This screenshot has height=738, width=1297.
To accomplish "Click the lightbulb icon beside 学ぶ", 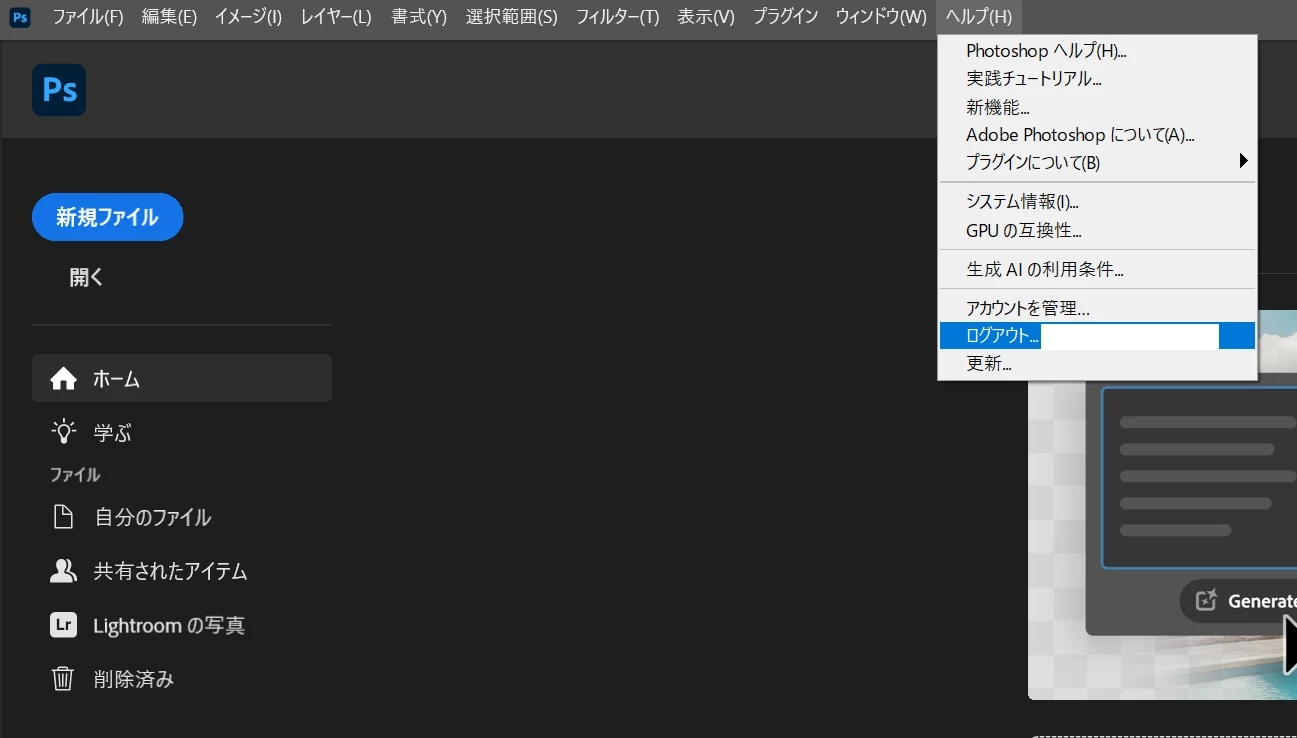I will 63,432.
